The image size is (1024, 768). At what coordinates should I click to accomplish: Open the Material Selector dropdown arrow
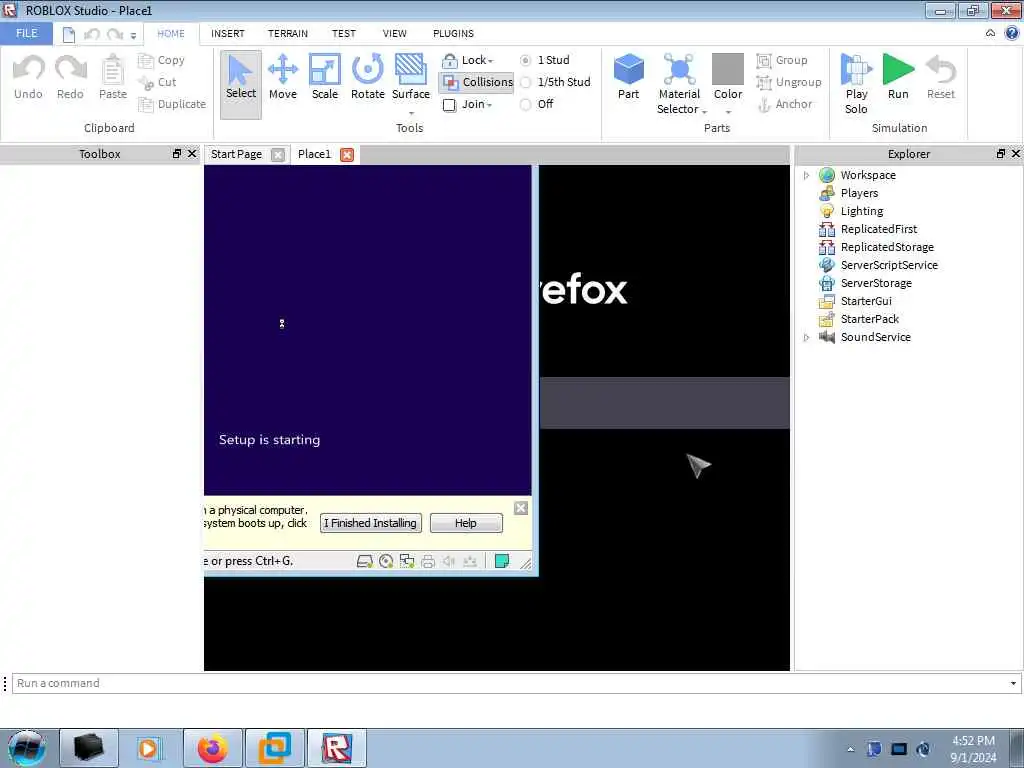705,112
